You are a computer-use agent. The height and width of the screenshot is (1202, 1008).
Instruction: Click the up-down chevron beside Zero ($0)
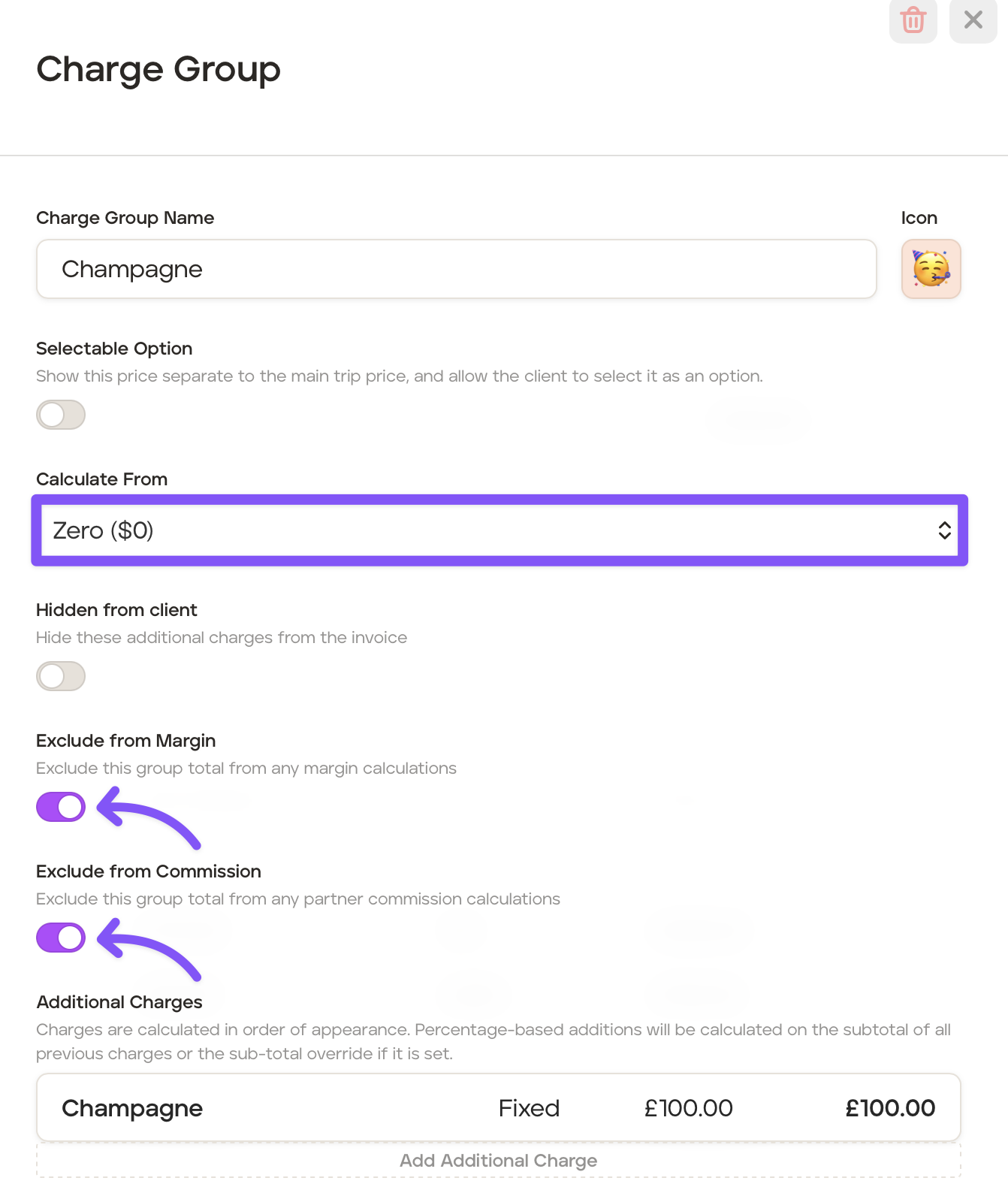pyautogui.click(x=944, y=530)
